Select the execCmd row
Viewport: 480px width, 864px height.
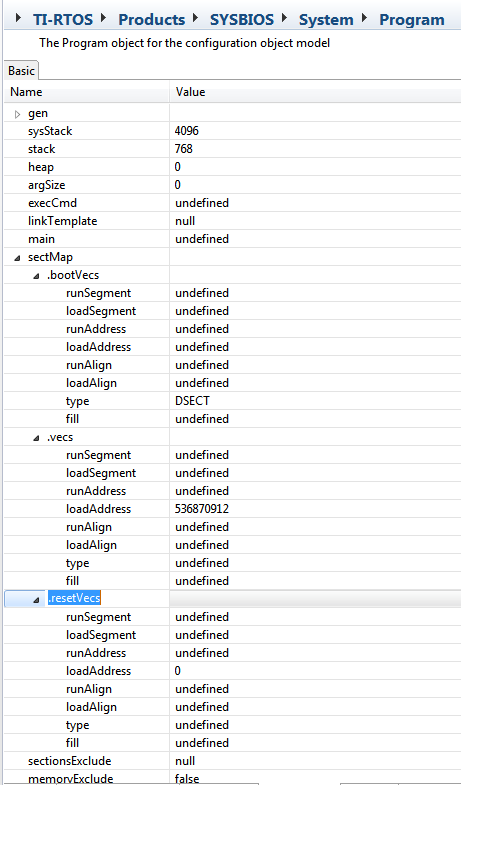click(x=233, y=203)
